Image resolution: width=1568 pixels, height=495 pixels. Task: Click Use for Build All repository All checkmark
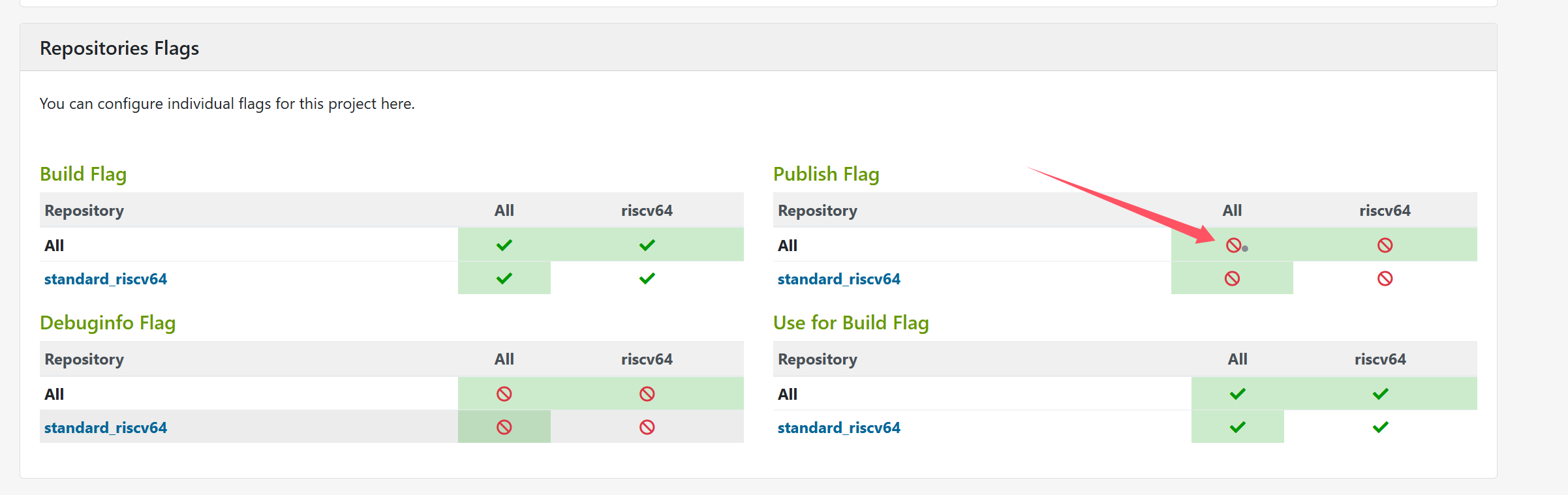click(x=1237, y=394)
